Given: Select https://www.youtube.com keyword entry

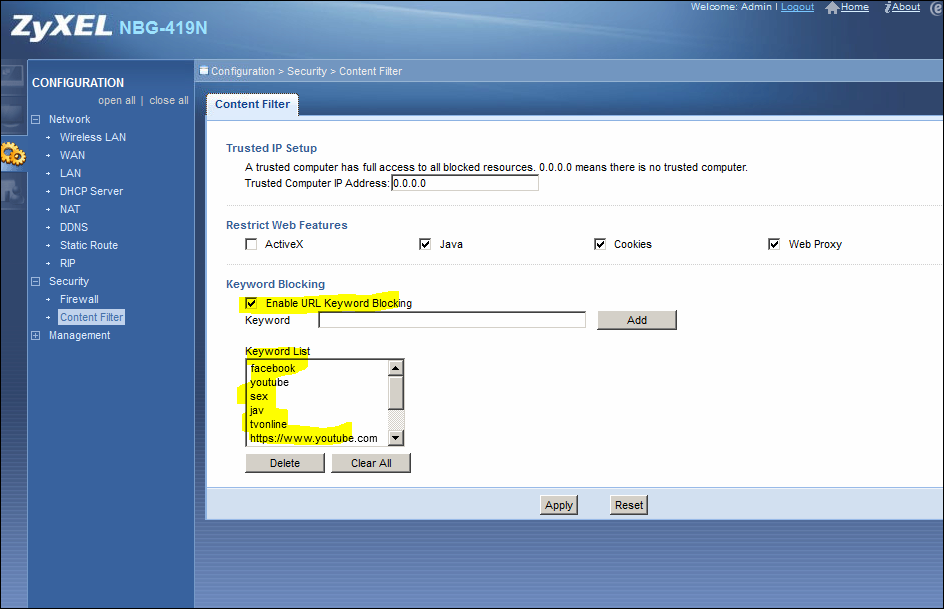Looking at the screenshot, I should [317, 438].
